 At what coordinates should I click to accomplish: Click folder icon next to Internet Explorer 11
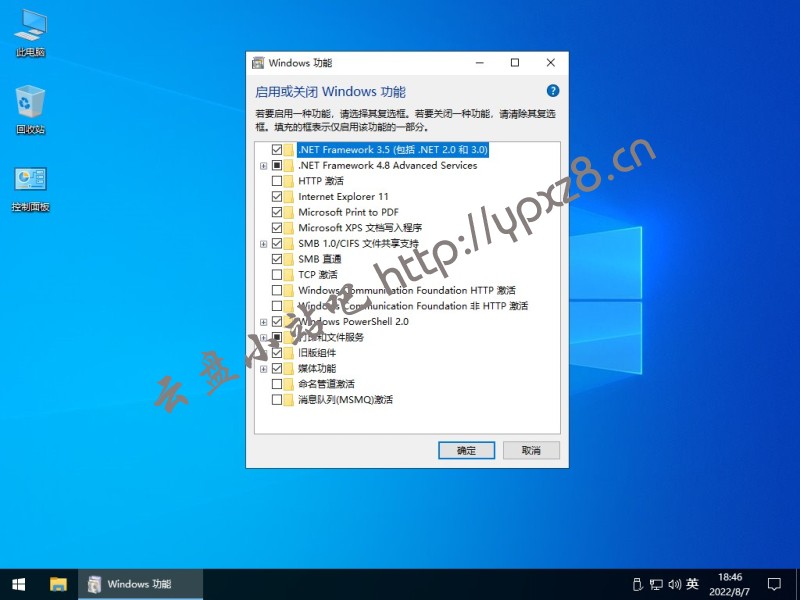(289, 197)
